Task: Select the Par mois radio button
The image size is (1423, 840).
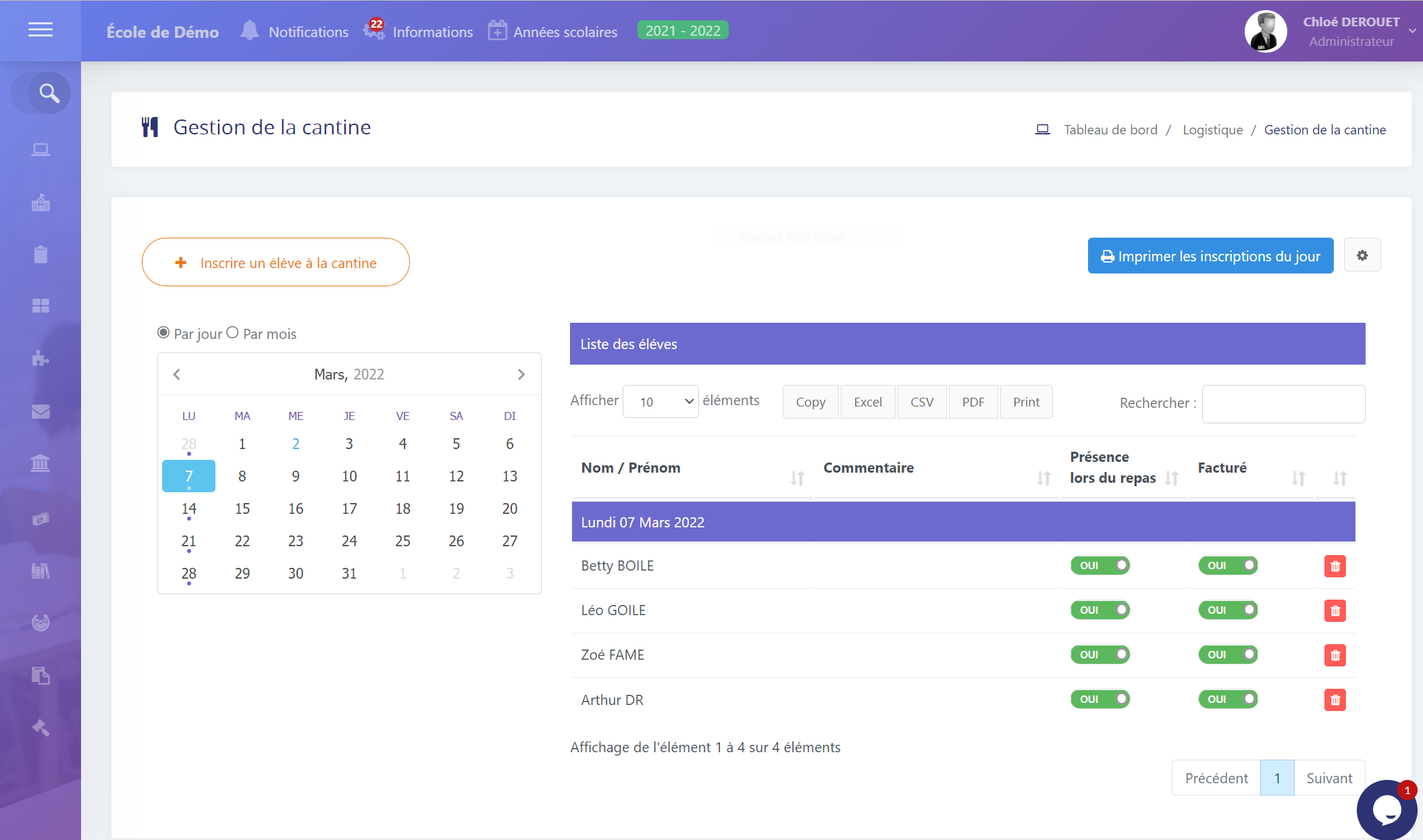Action: [233, 332]
